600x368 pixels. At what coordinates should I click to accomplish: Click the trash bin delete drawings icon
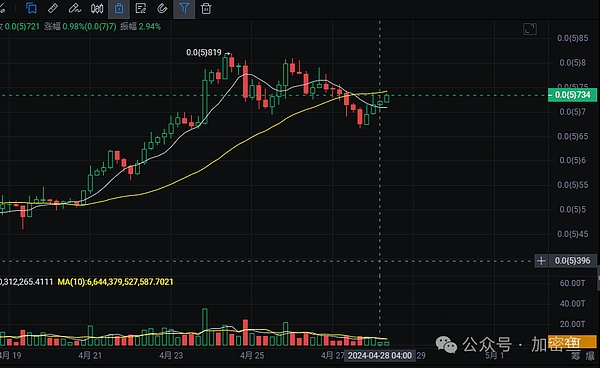click(x=206, y=8)
